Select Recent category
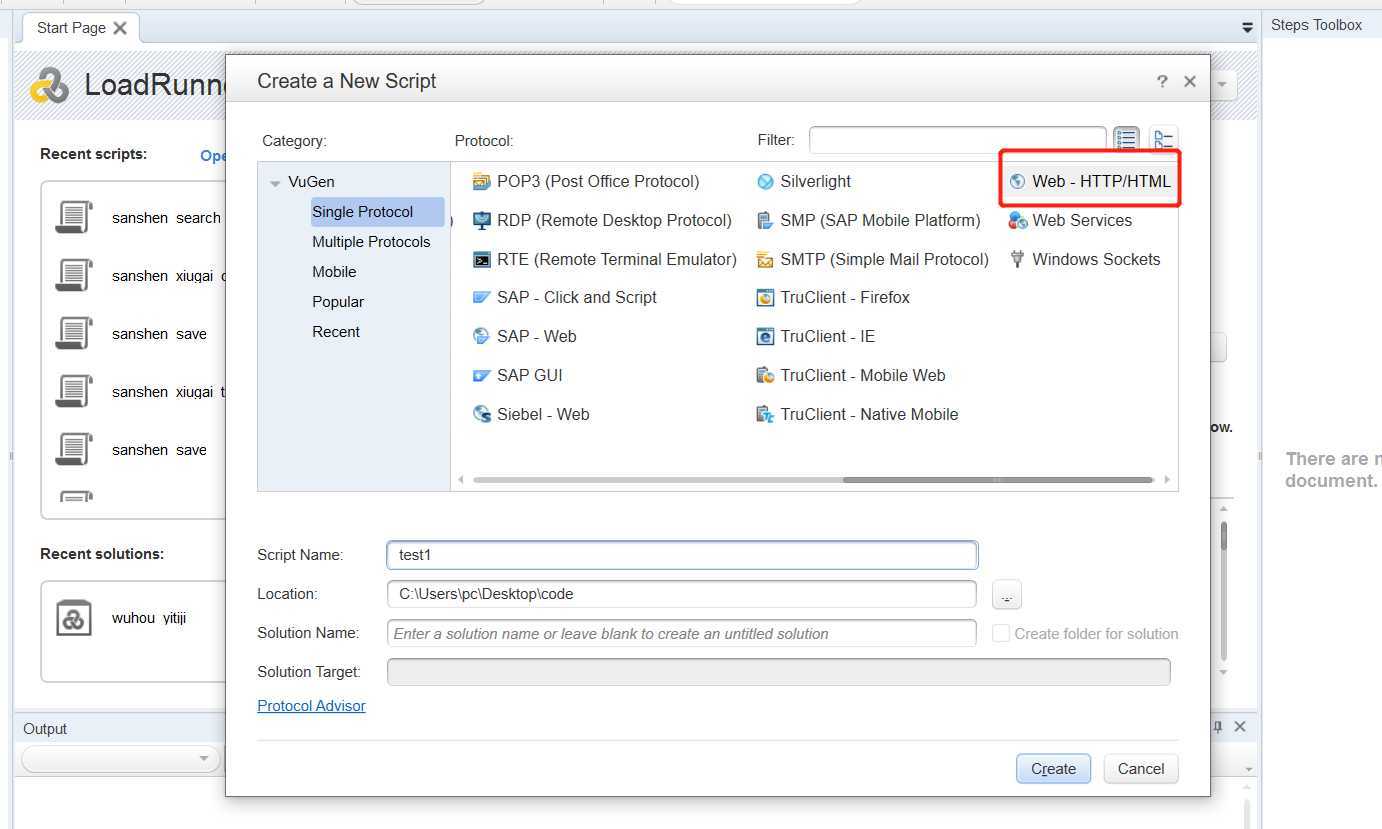This screenshot has width=1382, height=829. click(x=336, y=332)
